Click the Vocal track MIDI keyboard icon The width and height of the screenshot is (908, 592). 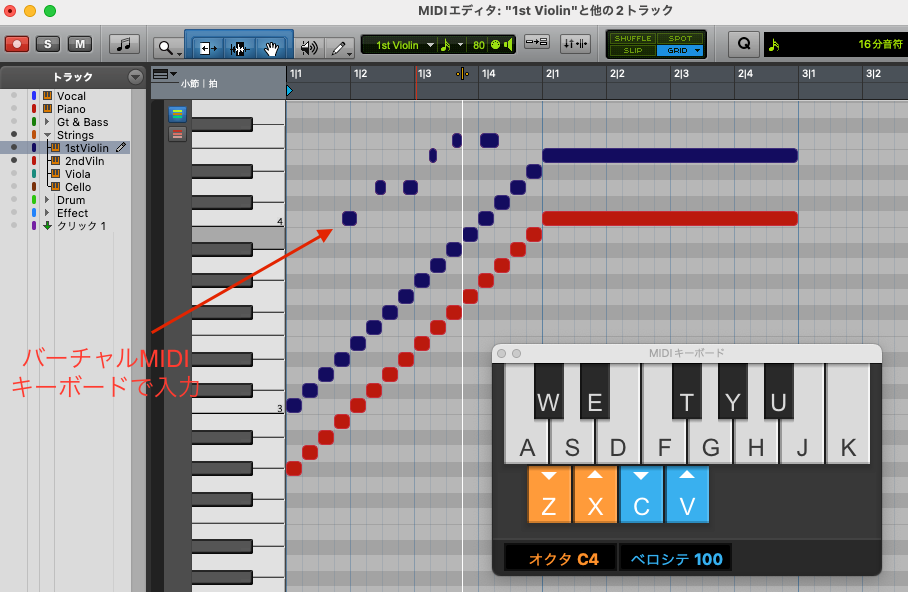pyautogui.click(x=47, y=96)
